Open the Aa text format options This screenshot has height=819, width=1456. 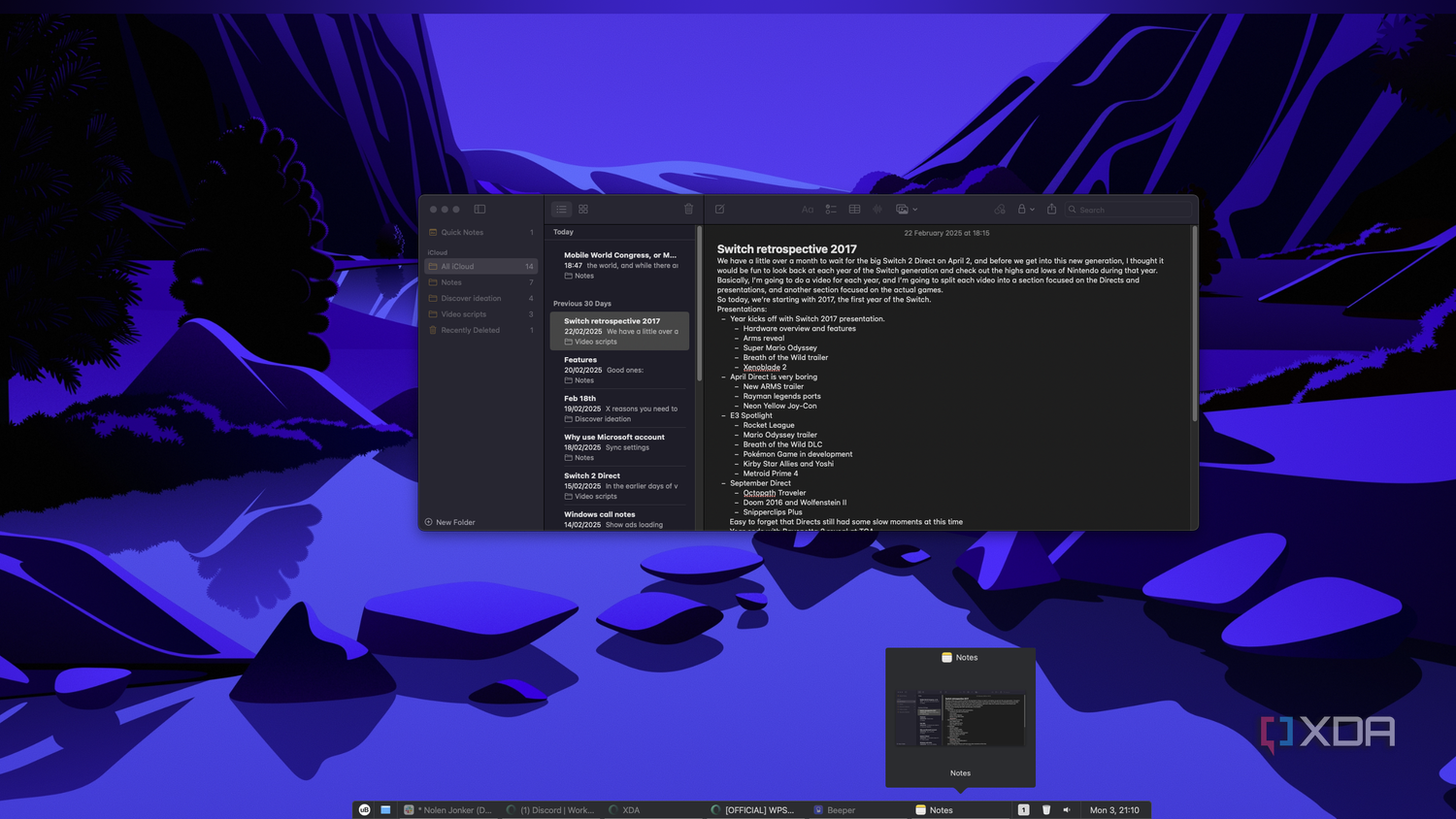pyautogui.click(x=808, y=209)
